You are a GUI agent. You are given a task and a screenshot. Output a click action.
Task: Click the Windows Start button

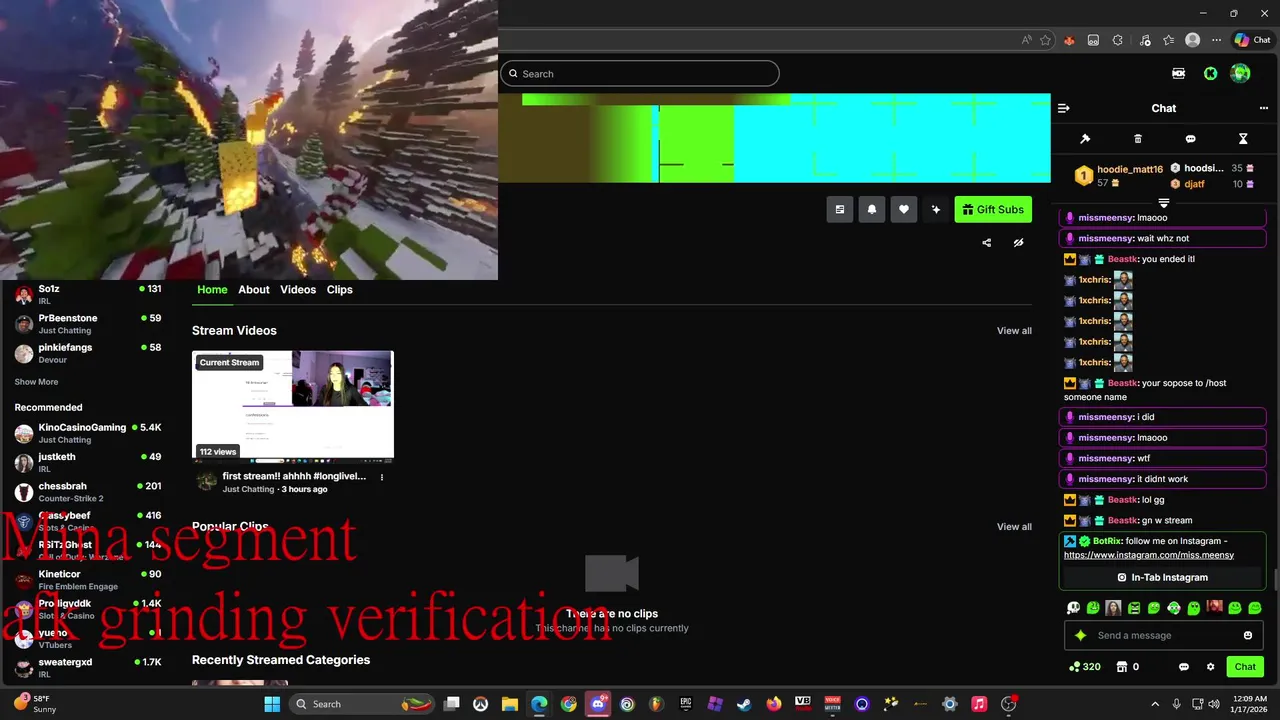[272, 704]
